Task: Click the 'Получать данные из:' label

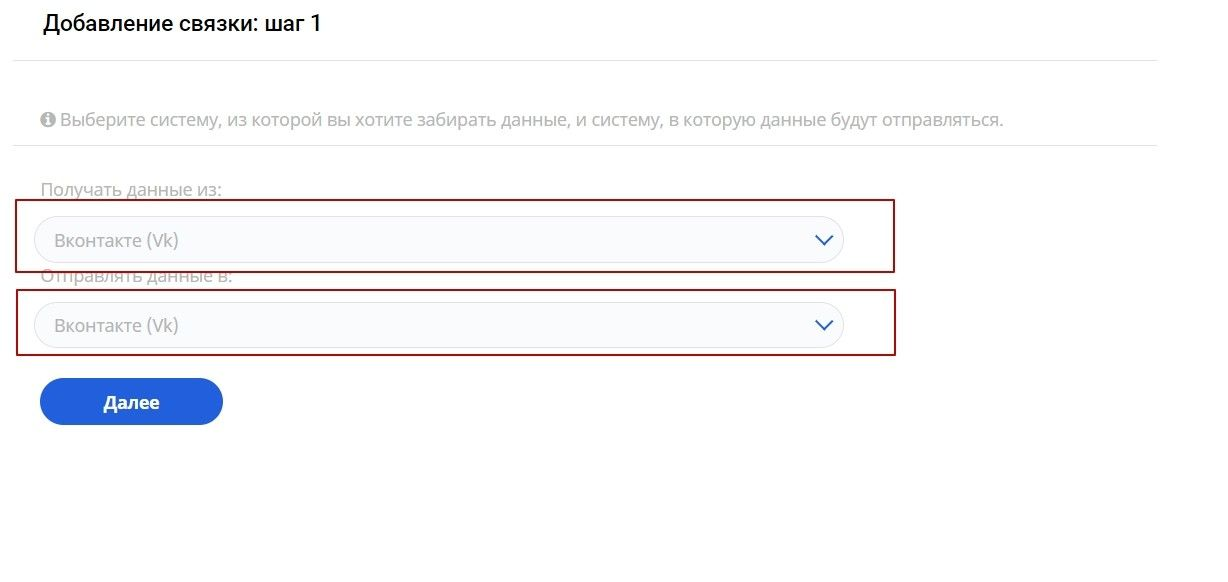Action: [x=131, y=189]
